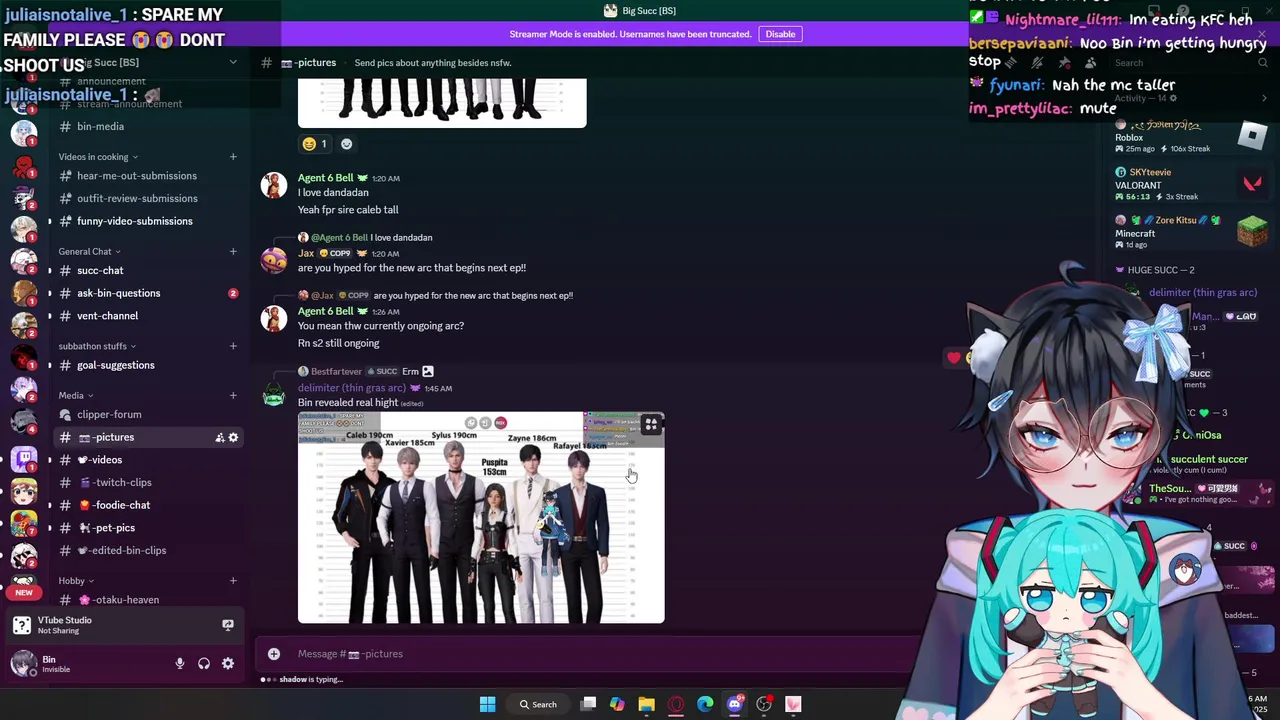
Task: Open the edited-bin-clips channel
Action: 148,551
